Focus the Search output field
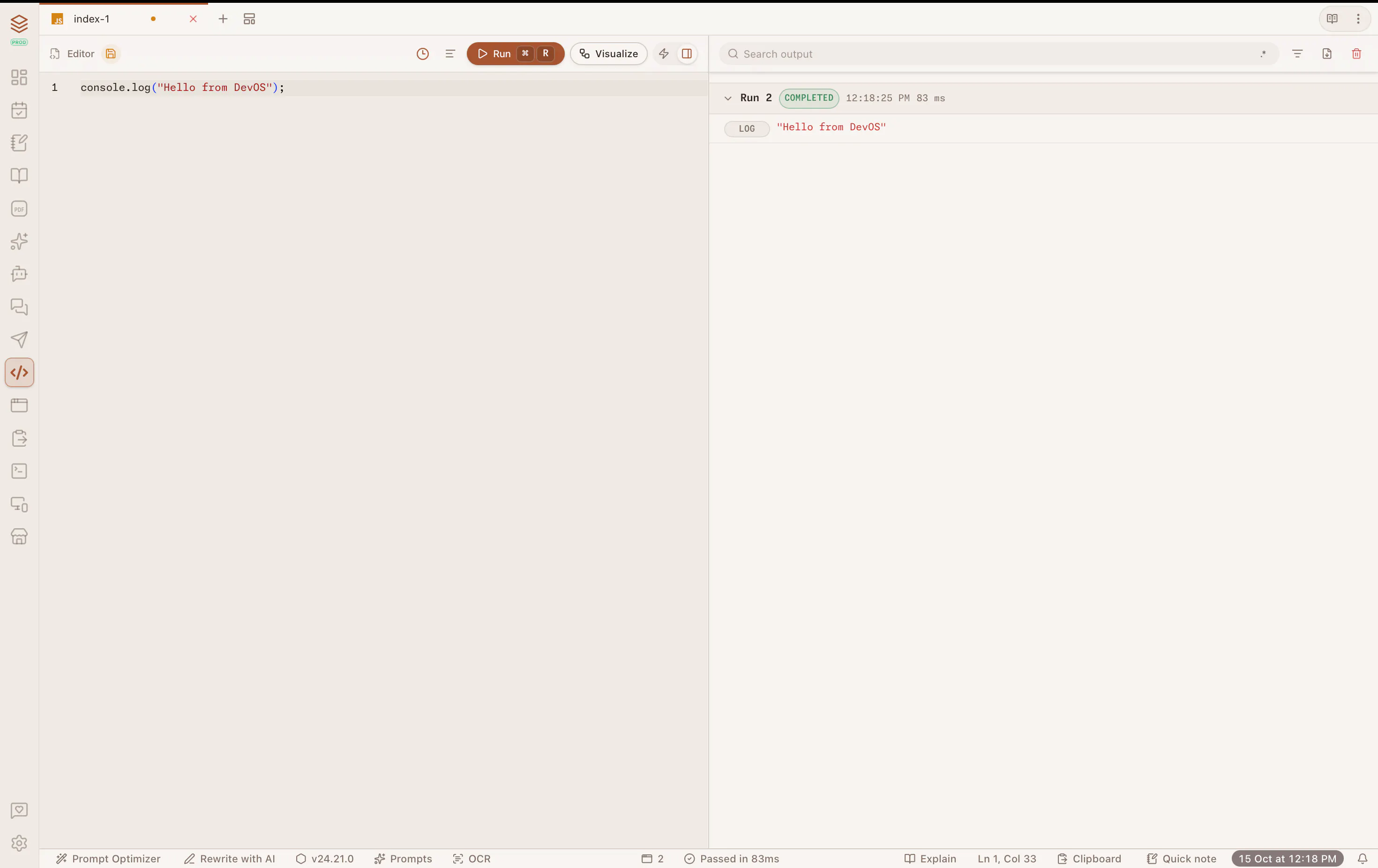 click(x=999, y=54)
